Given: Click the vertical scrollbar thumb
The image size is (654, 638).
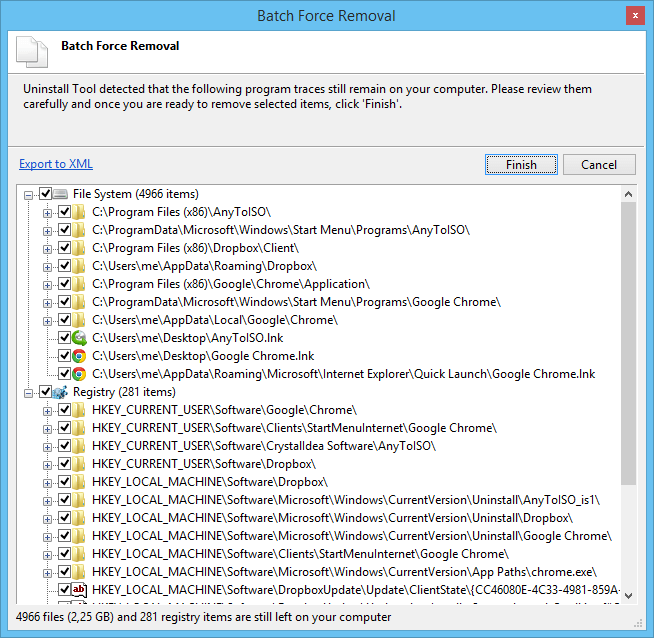Looking at the screenshot, I should pyautogui.click(x=628, y=344).
